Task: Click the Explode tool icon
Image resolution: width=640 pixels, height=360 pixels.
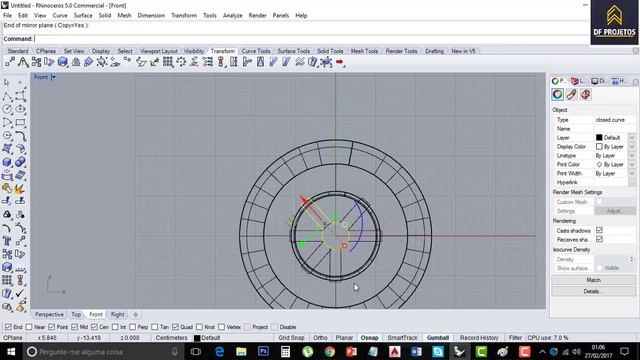Action: 20,189
